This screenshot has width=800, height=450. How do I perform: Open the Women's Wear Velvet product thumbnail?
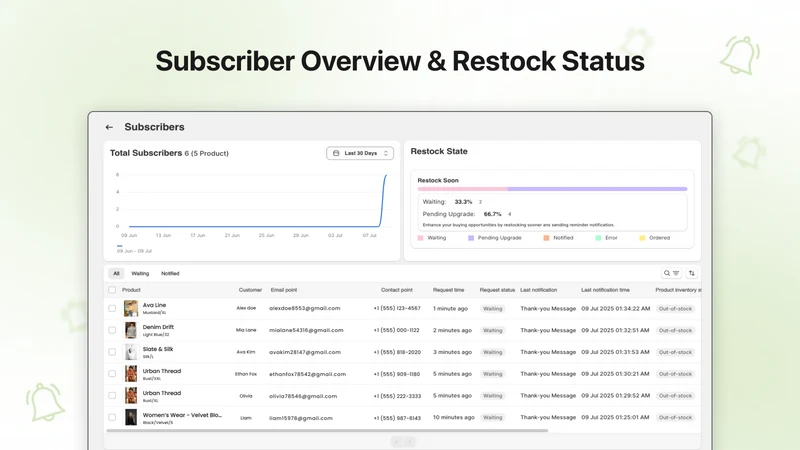click(x=131, y=417)
